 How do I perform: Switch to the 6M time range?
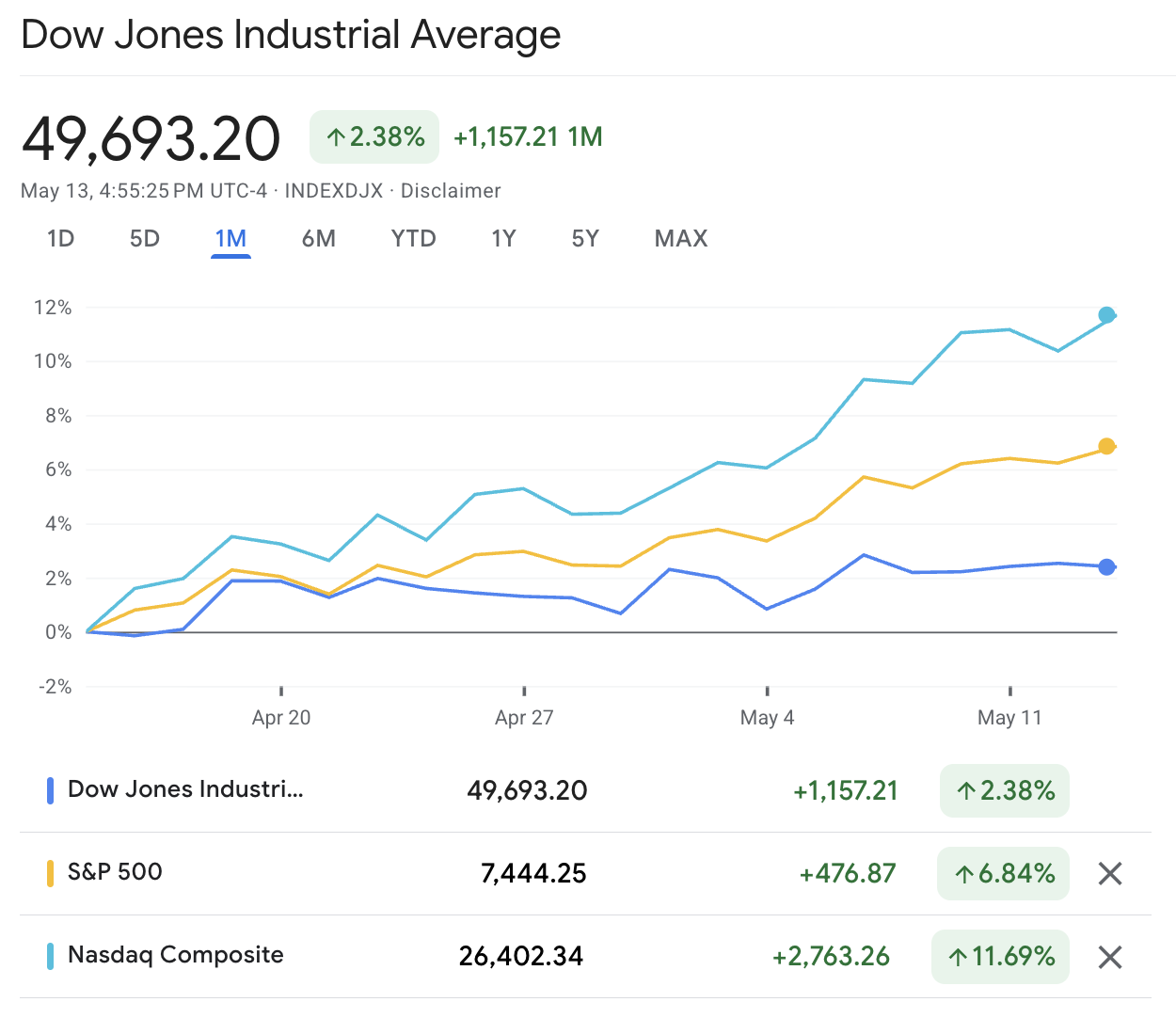pyautogui.click(x=319, y=238)
